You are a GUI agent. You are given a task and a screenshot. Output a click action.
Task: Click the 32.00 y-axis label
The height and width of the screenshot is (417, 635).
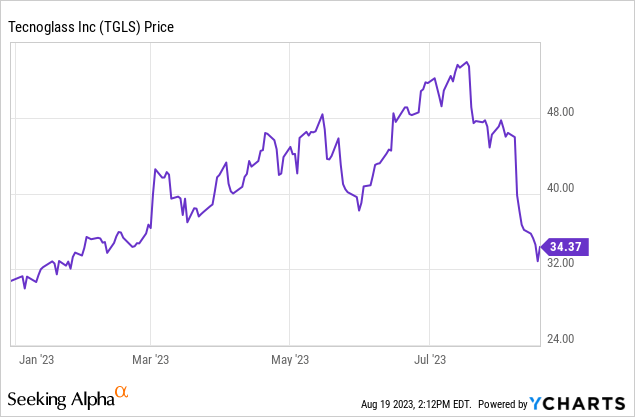click(559, 263)
